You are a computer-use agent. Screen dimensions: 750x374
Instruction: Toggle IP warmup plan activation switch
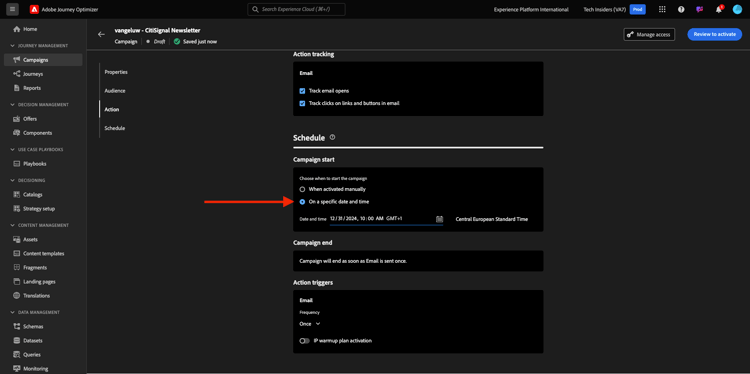coord(305,341)
